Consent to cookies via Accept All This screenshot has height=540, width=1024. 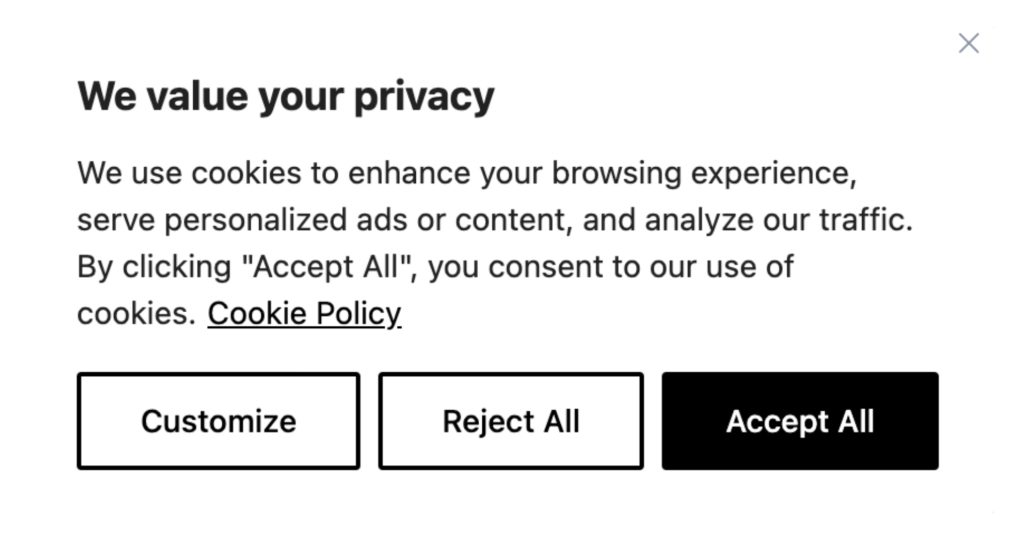tap(800, 421)
